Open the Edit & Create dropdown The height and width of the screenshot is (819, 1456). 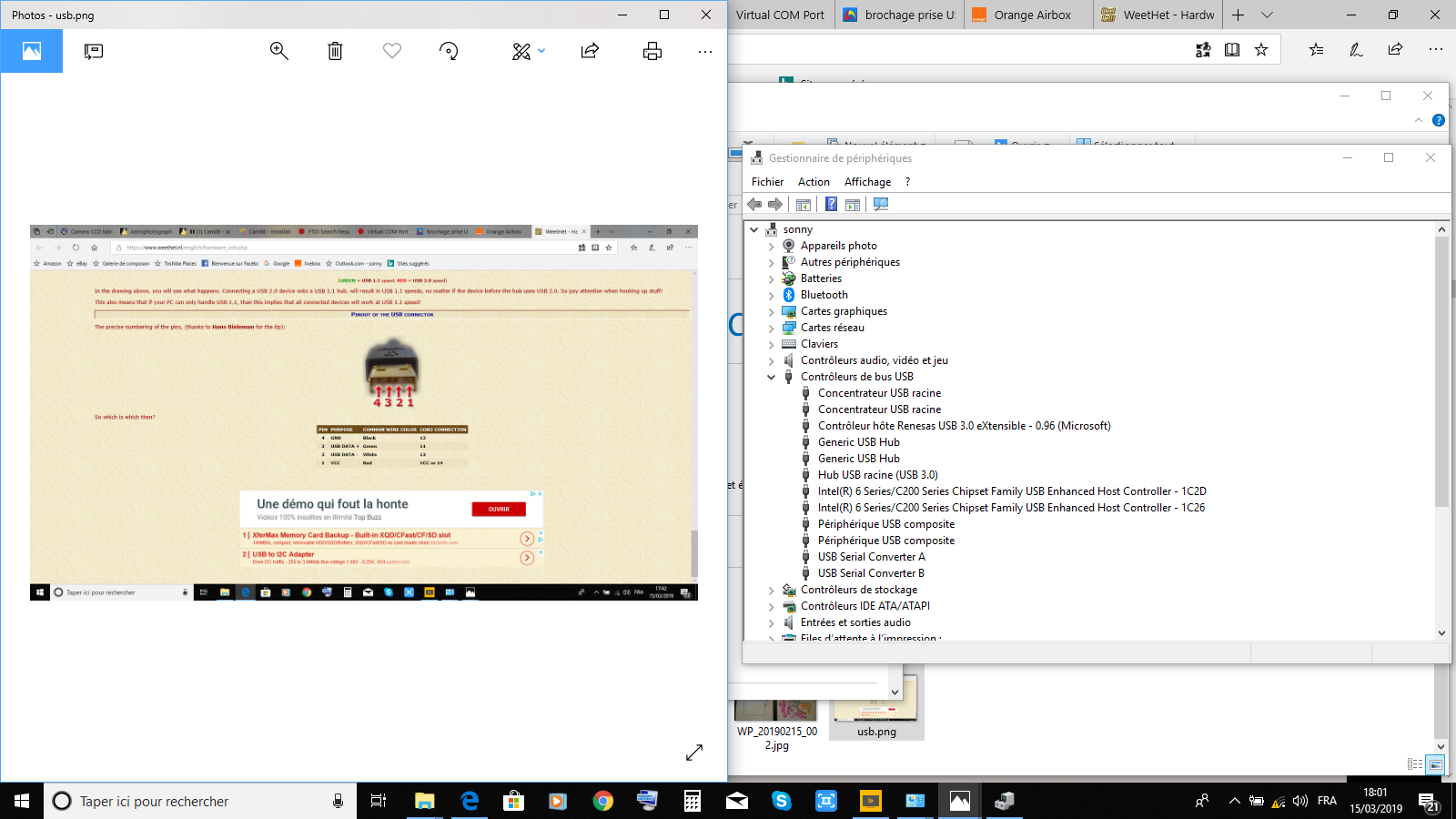click(x=529, y=51)
